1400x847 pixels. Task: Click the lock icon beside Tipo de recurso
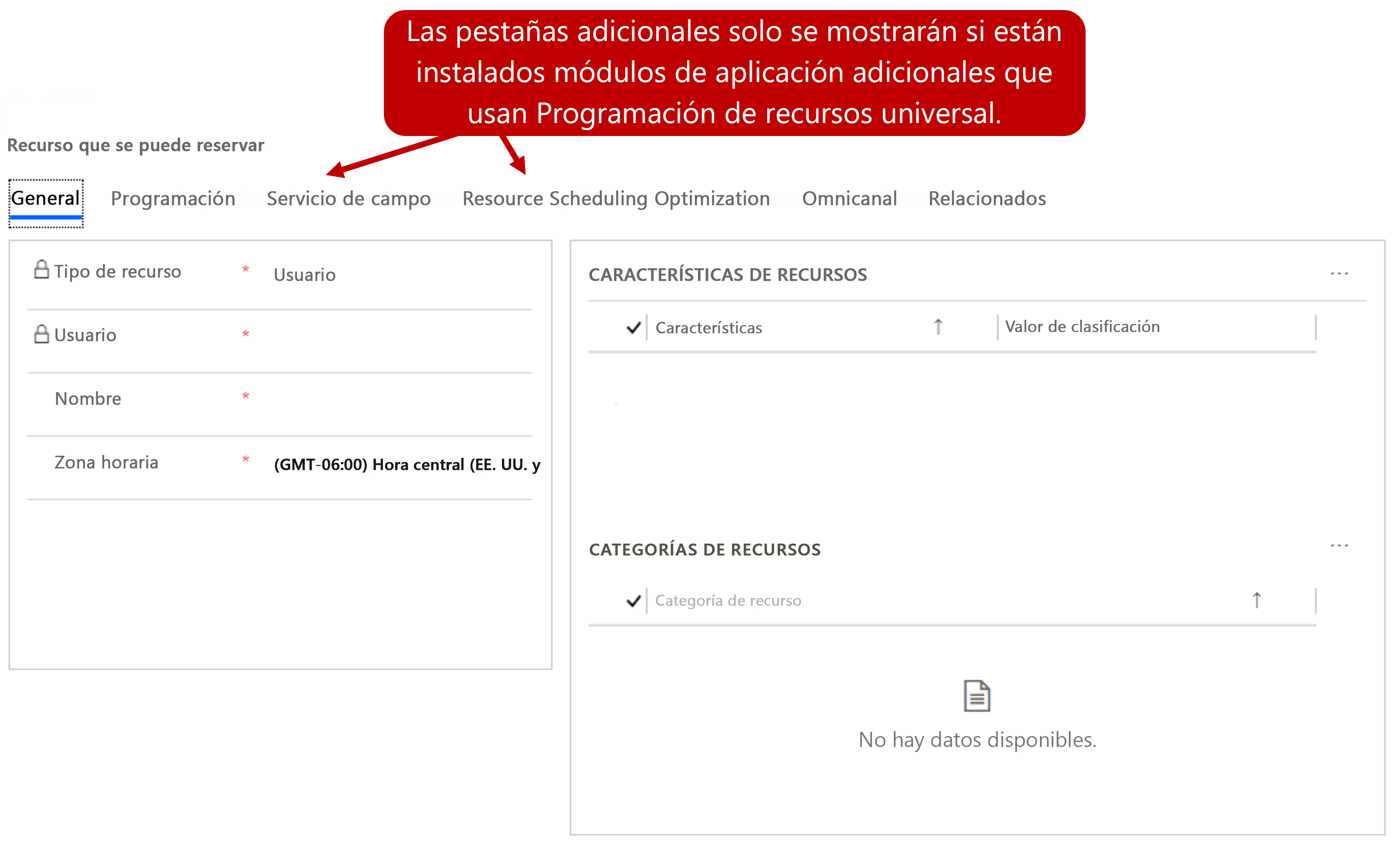point(41,269)
